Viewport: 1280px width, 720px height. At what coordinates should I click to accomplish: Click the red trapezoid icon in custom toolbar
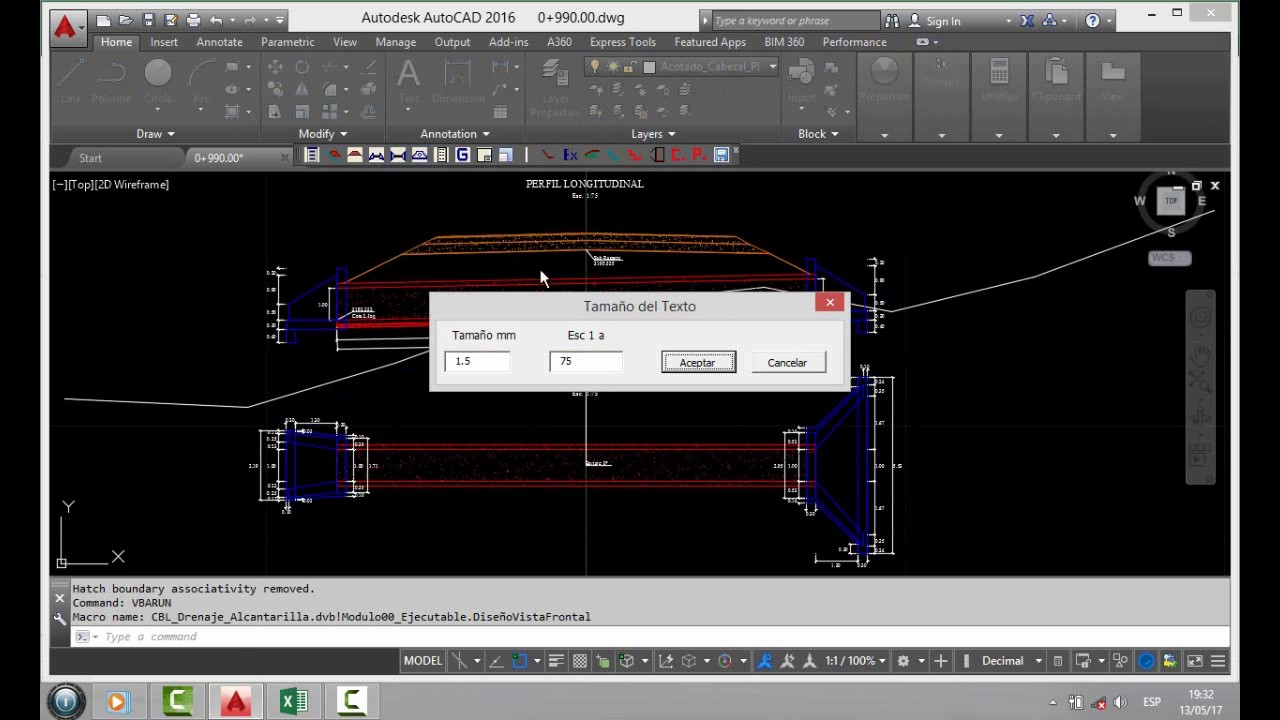click(x=355, y=155)
